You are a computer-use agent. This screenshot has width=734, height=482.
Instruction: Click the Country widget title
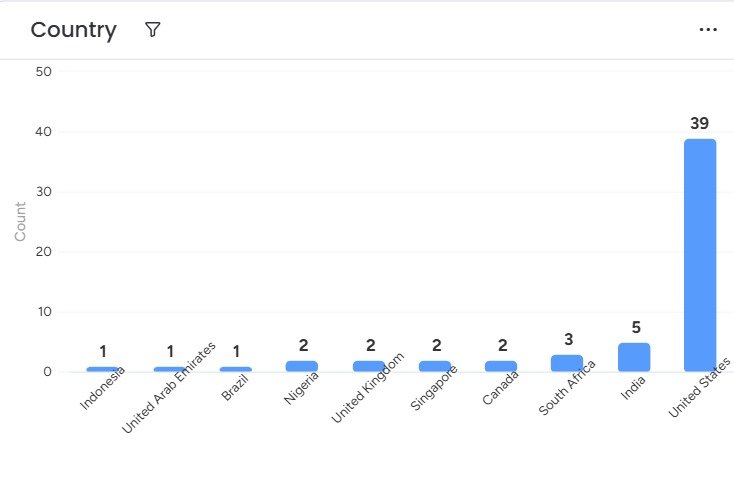coord(73,30)
